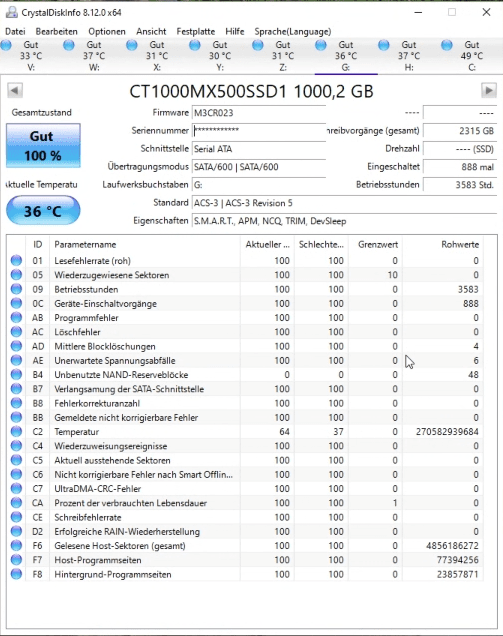
Task: Click status icon for Prozent der verbrauchten Lebensdauer
Action: pyautogui.click(x=16, y=503)
